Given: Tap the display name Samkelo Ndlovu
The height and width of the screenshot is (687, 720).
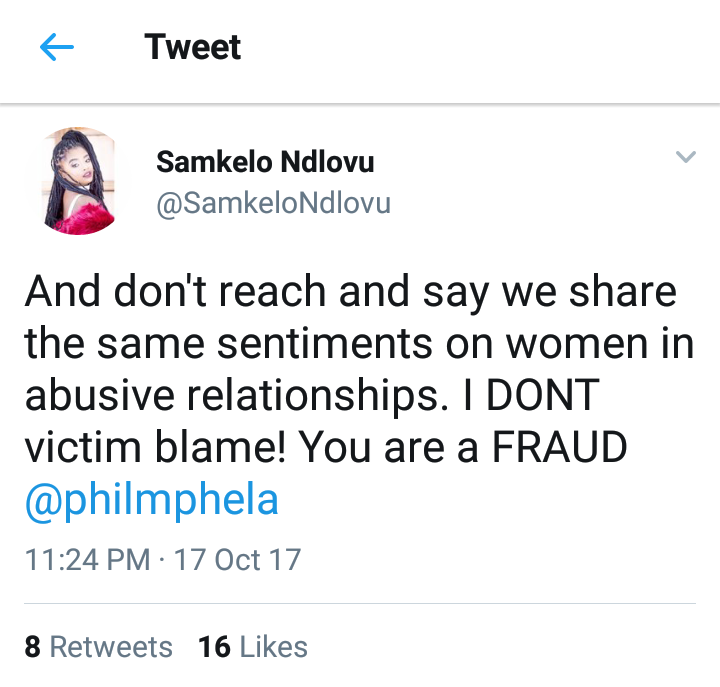Looking at the screenshot, I should coord(265,162).
